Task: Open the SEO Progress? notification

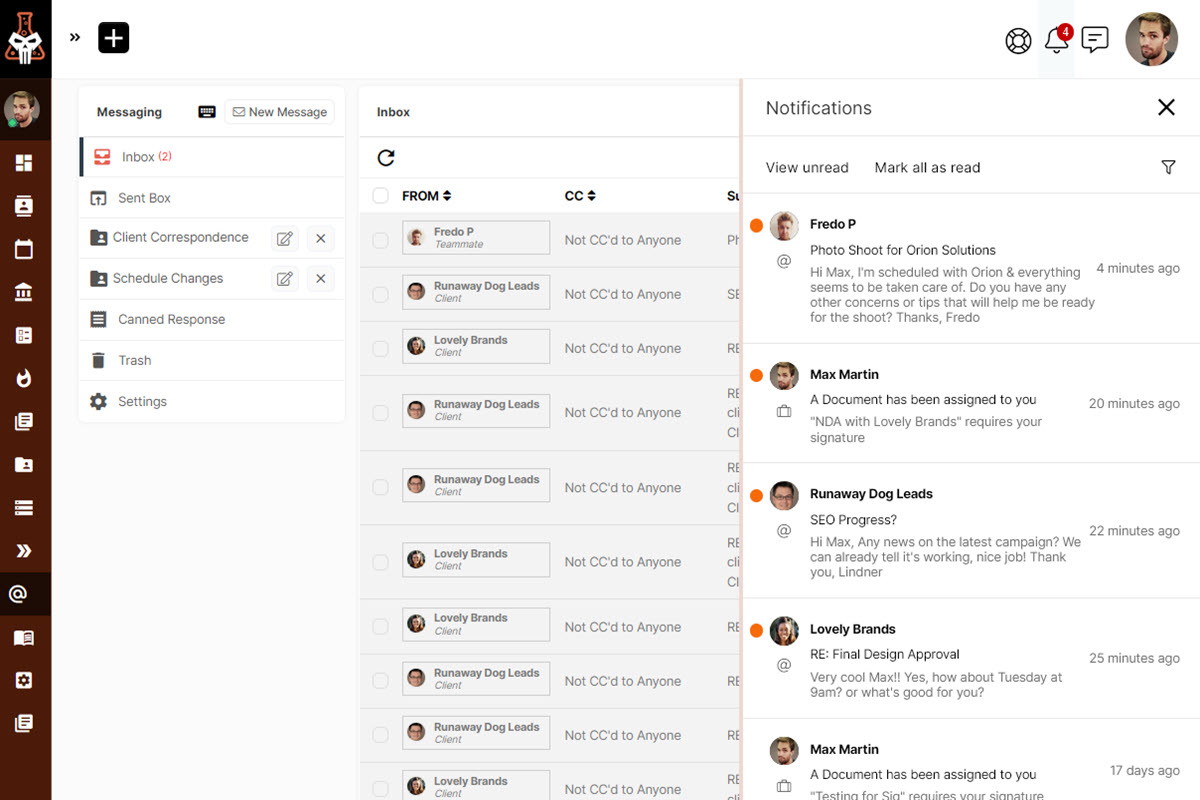Action: pos(972,532)
